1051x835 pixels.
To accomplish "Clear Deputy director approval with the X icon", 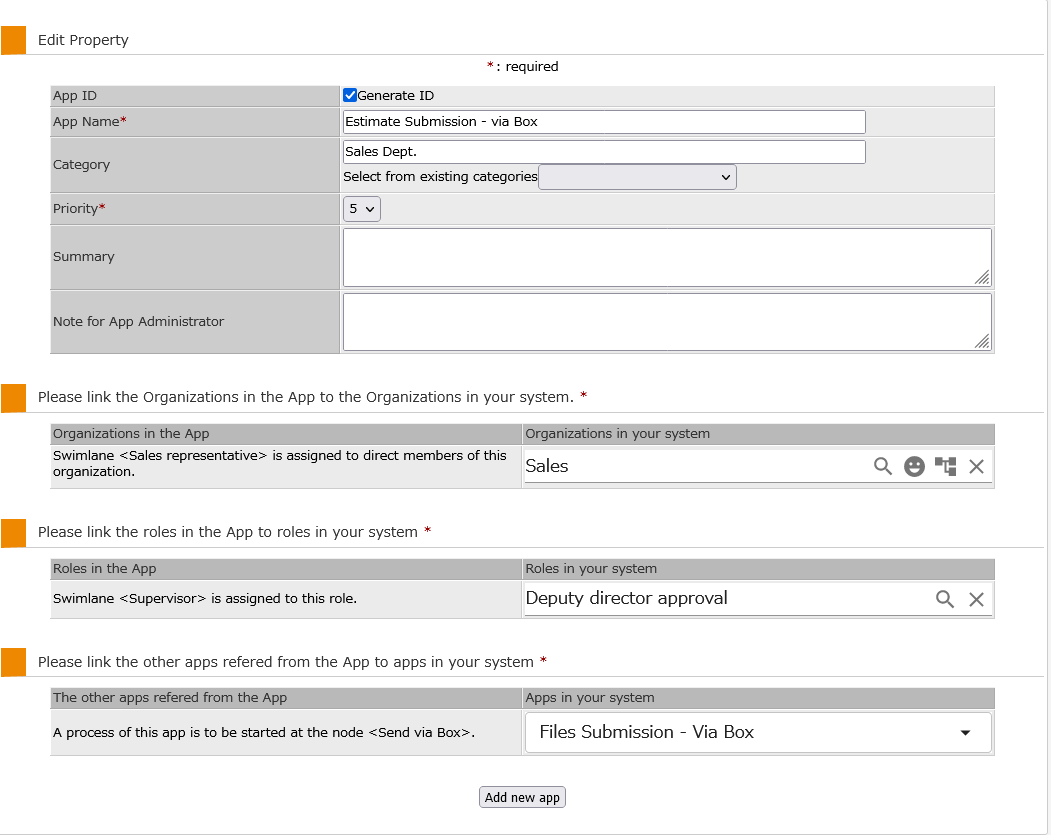I will coord(976,599).
